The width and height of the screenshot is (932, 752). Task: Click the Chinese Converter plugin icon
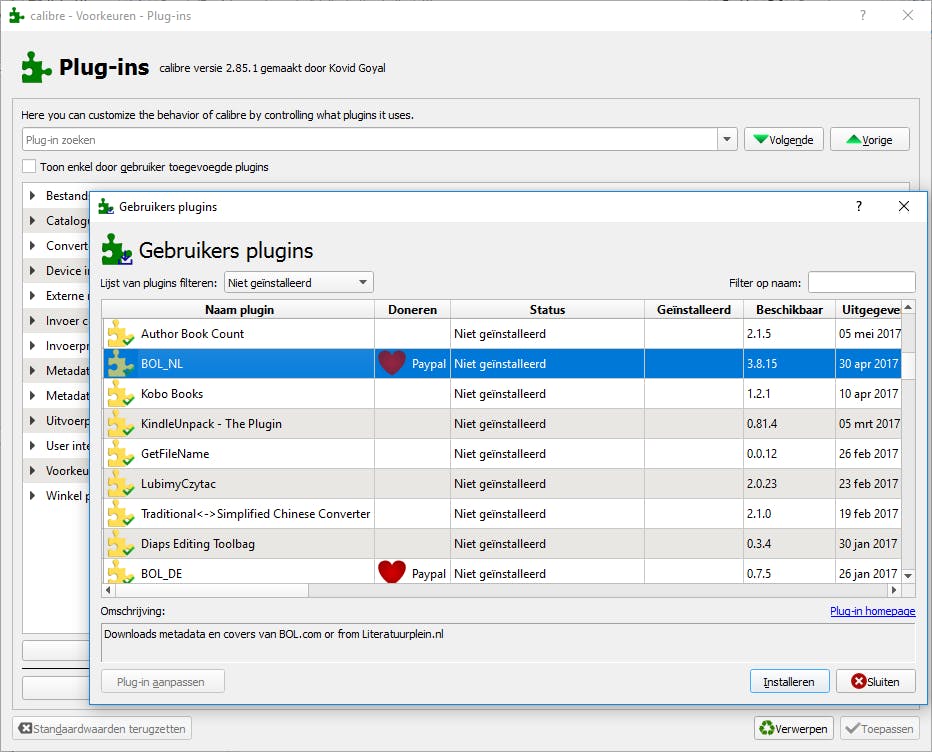121,514
